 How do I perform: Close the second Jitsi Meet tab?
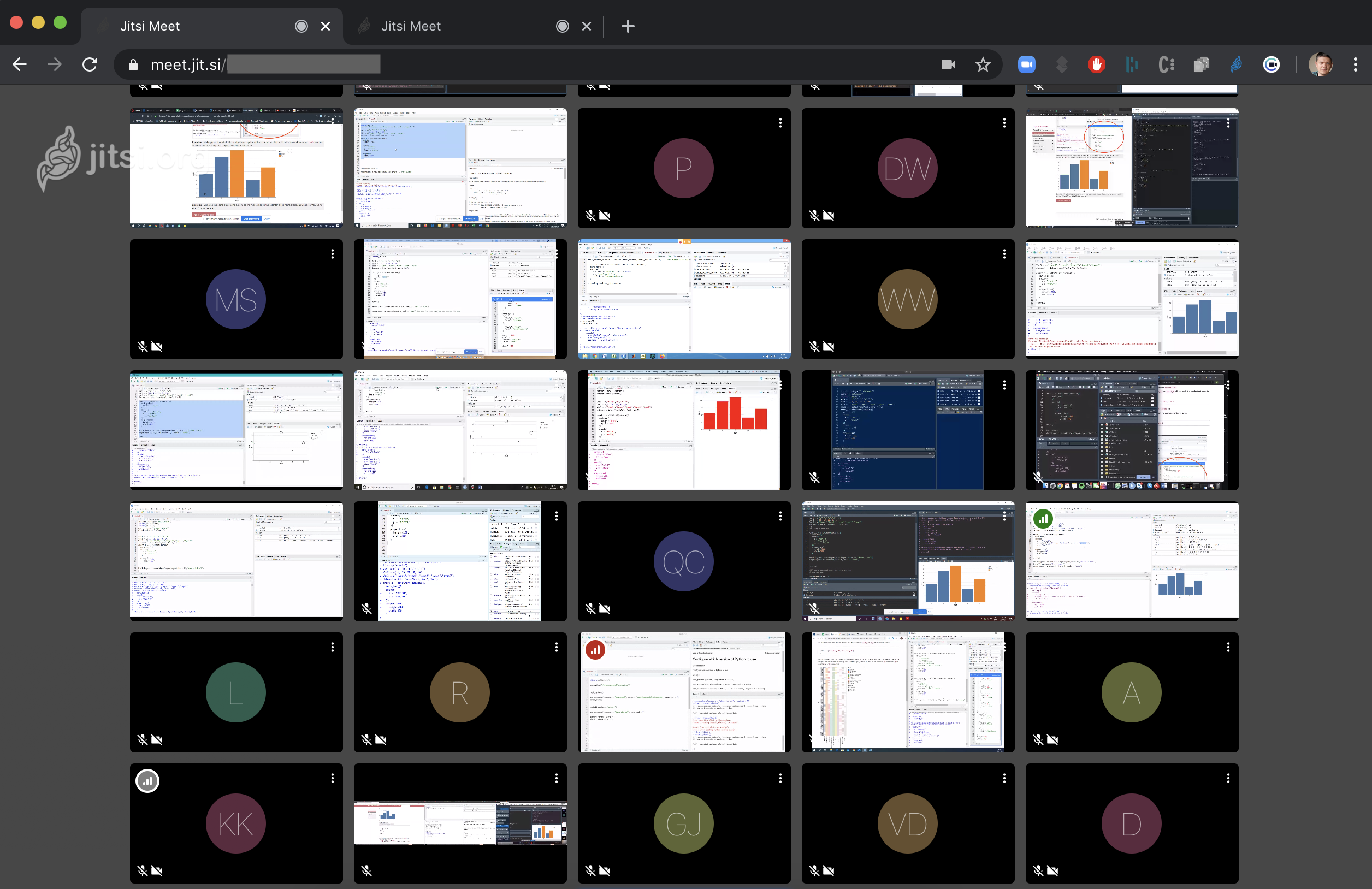[x=587, y=27]
